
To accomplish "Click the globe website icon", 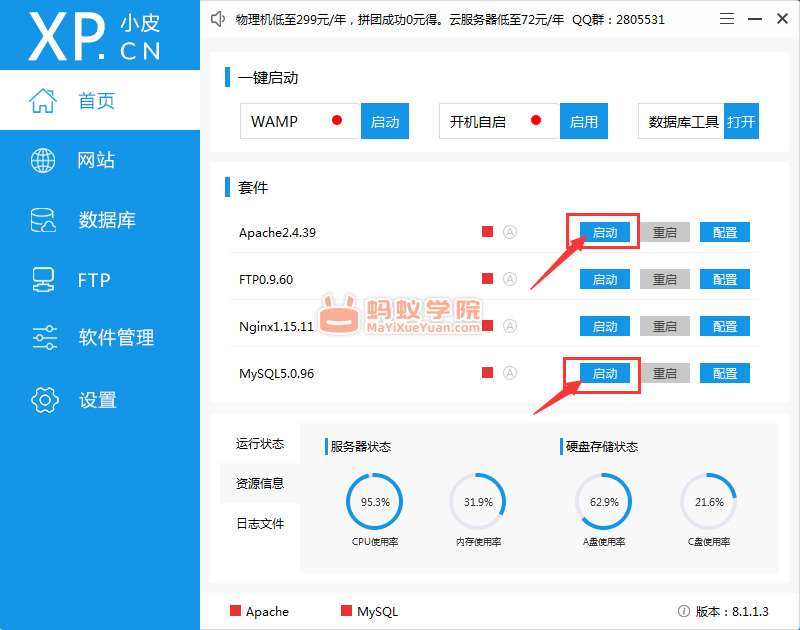I will pos(43,160).
